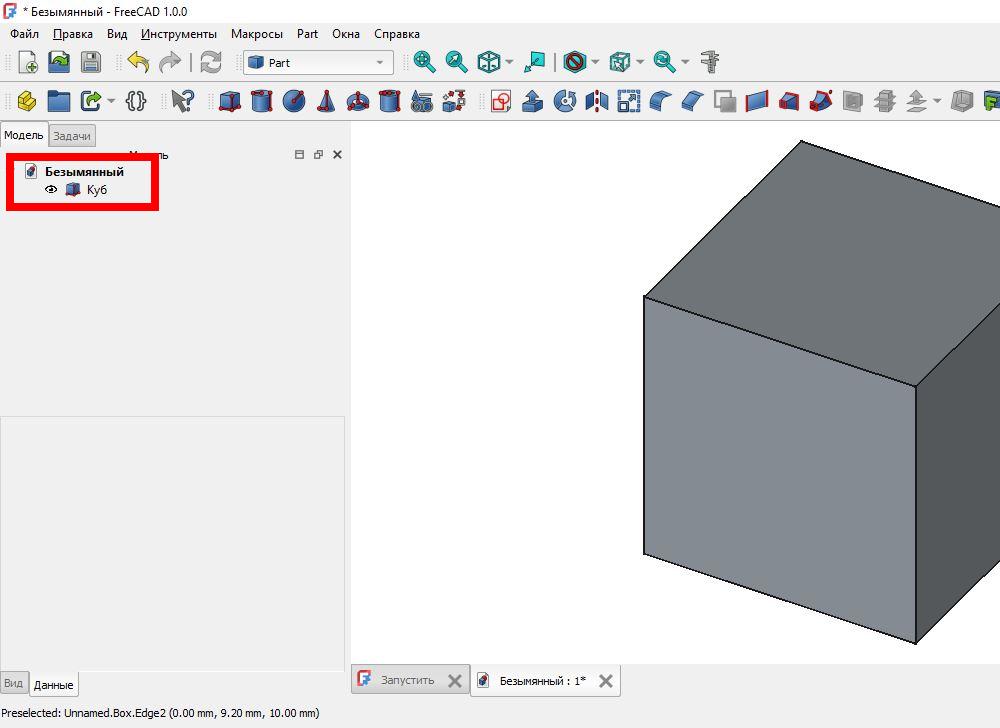
Task: Close the model tree panel
Action: [337, 154]
